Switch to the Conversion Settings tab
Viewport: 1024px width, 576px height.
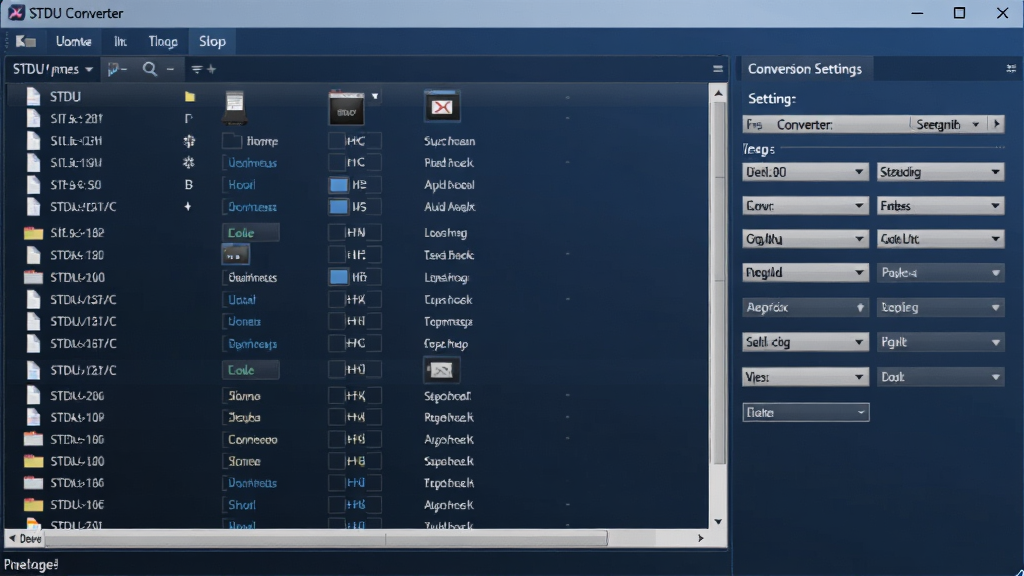coord(805,69)
